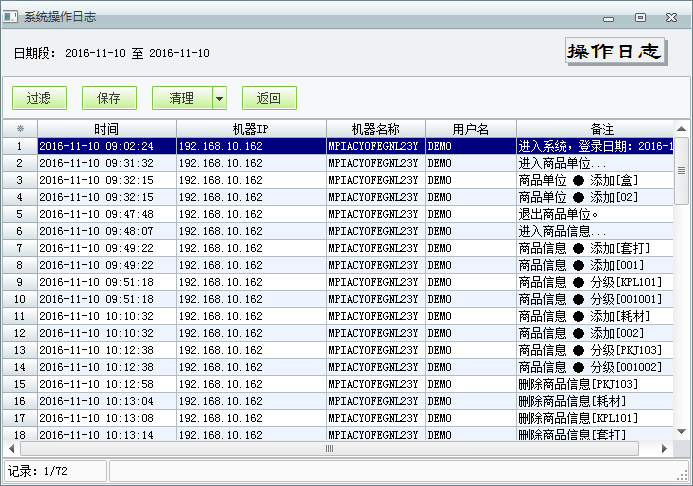Click the 保存 save button
The width and height of the screenshot is (693, 486).
[x=108, y=98]
